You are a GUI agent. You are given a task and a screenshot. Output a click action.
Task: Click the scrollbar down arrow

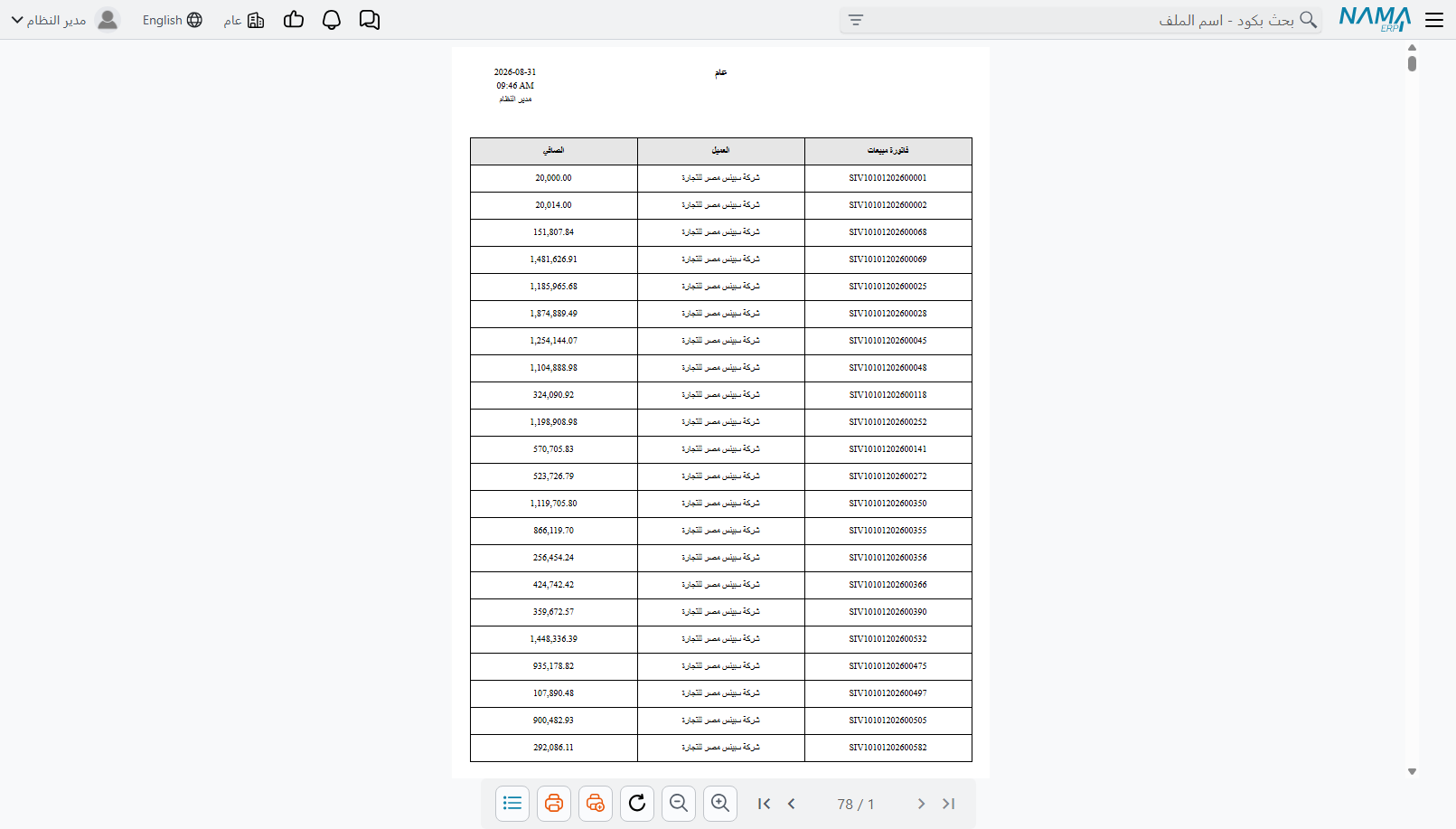[x=1412, y=772]
